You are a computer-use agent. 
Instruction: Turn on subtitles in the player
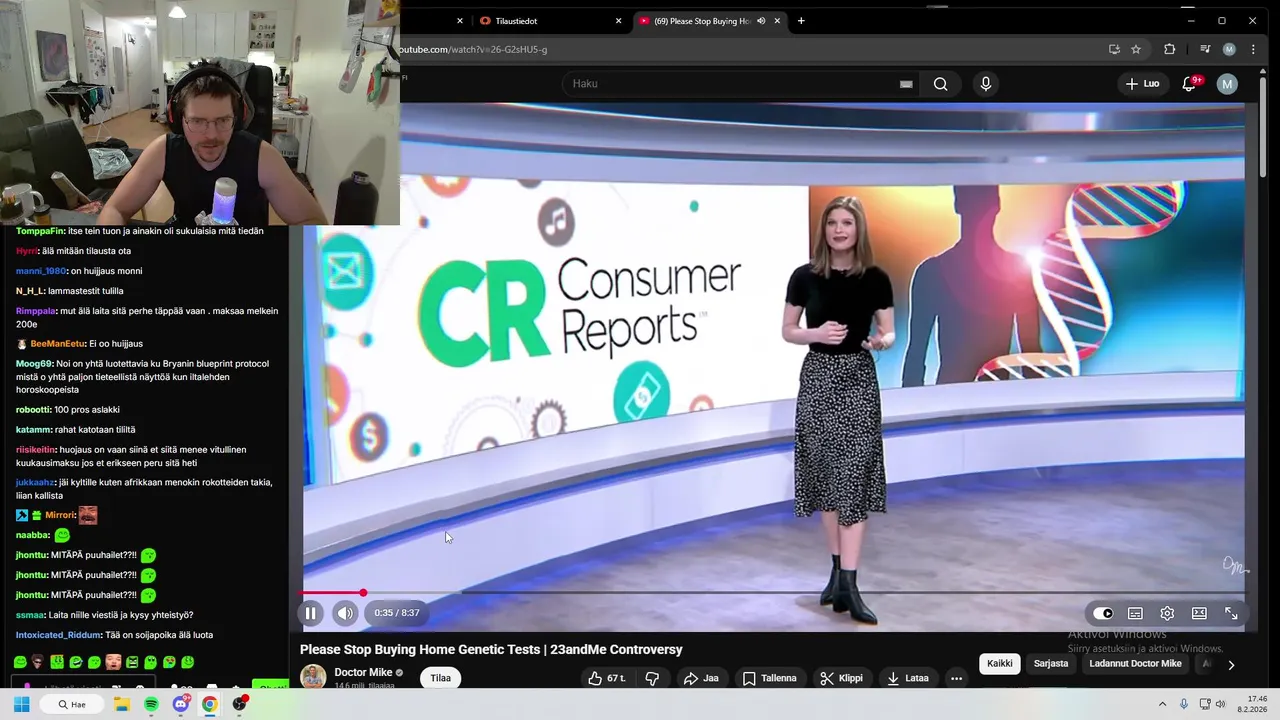[x=1135, y=613]
